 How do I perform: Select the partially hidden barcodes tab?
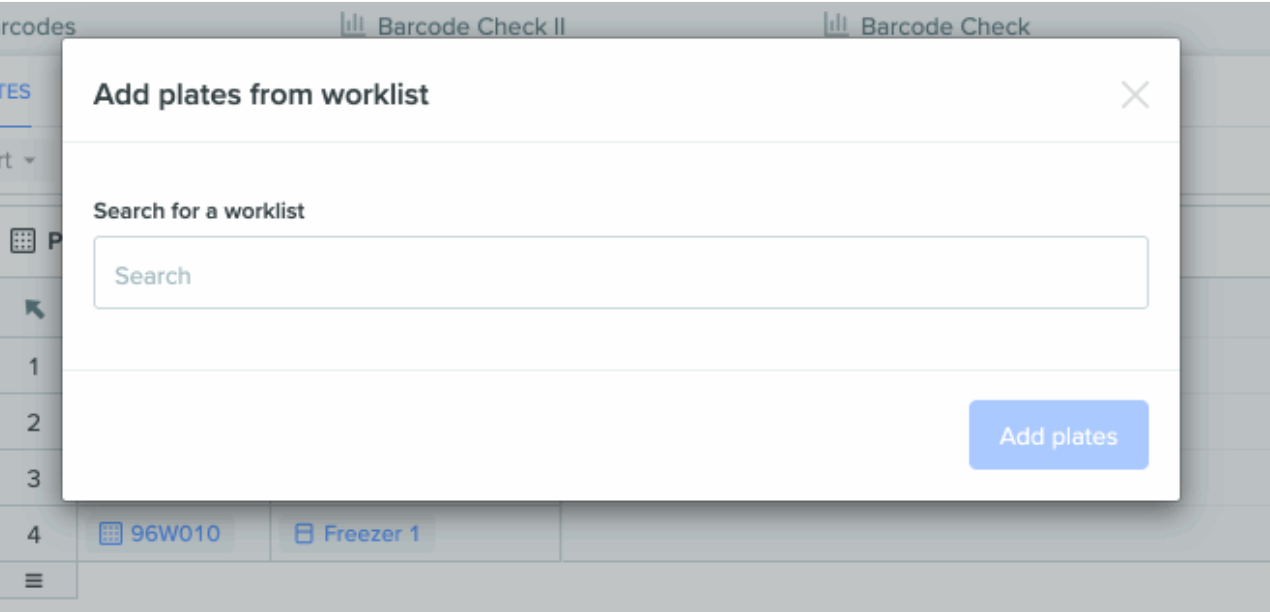coord(37,26)
